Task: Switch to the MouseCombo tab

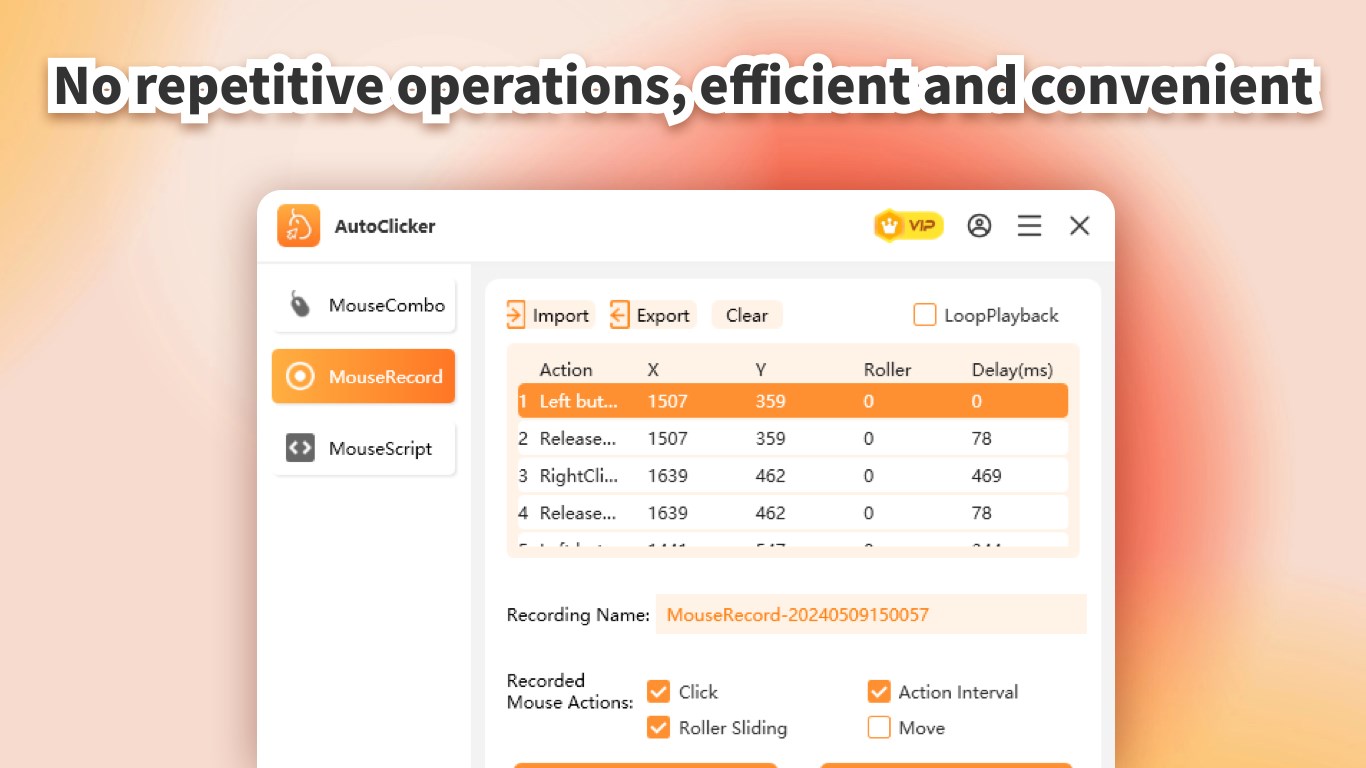Action: (364, 305)
